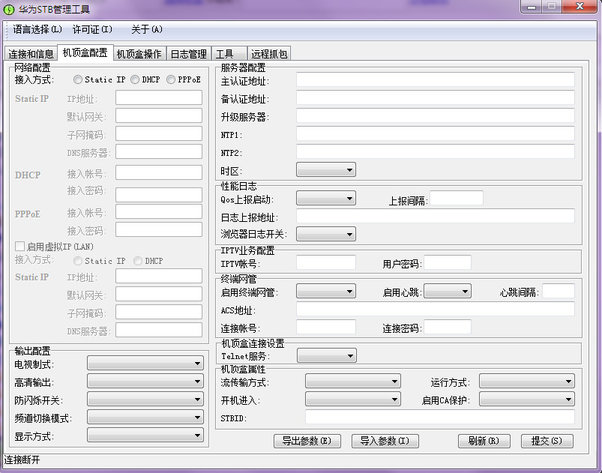
Task: Click the 日志上报地址 input field
Action: coord(435,216)
